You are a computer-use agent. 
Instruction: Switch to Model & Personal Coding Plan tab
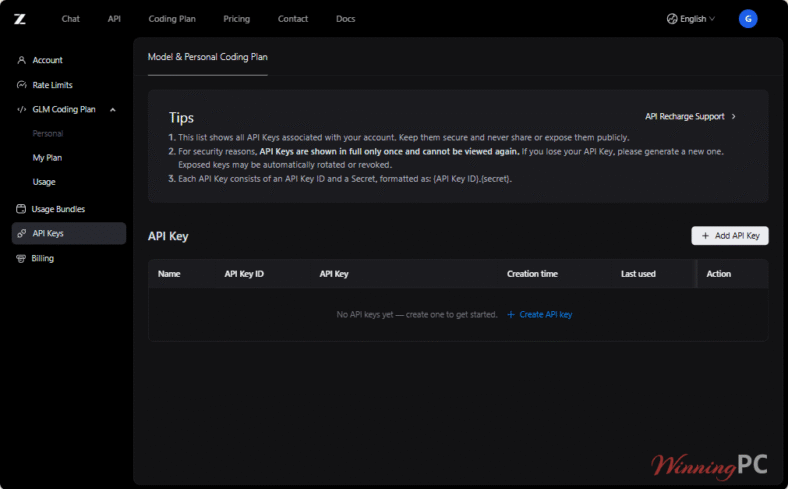pyautogui.click(x=208, y=57)
